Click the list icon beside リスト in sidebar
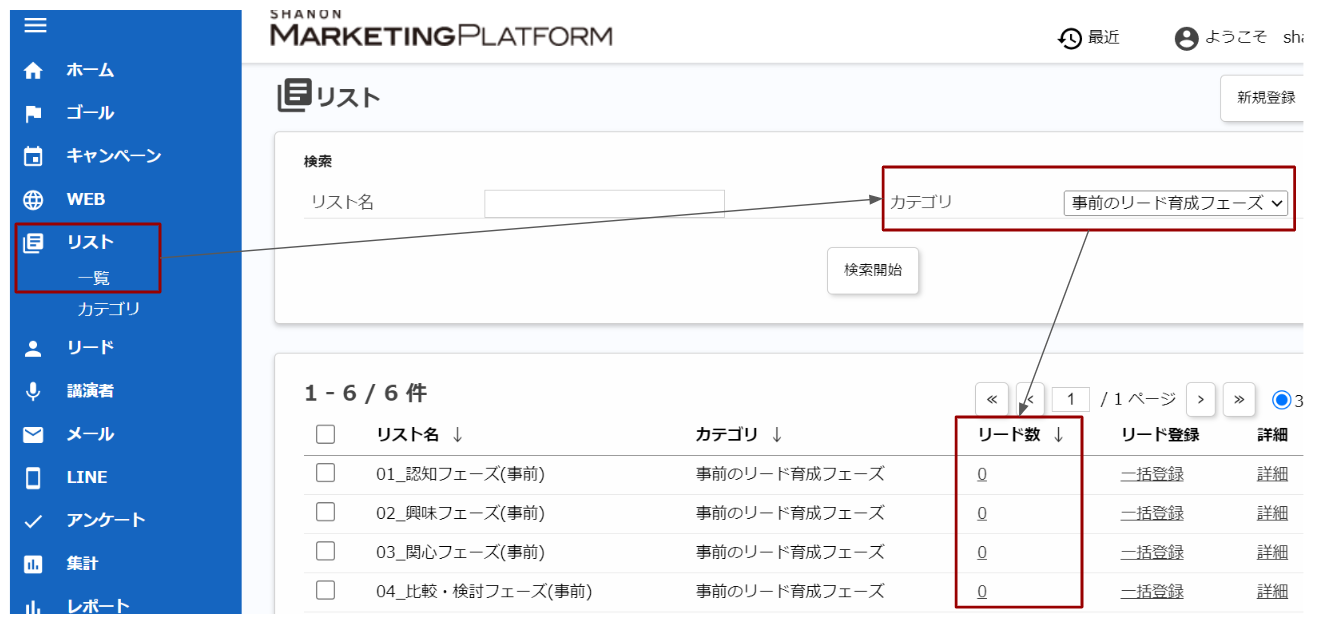1317x619 pixels. click(x=33, y=242)
